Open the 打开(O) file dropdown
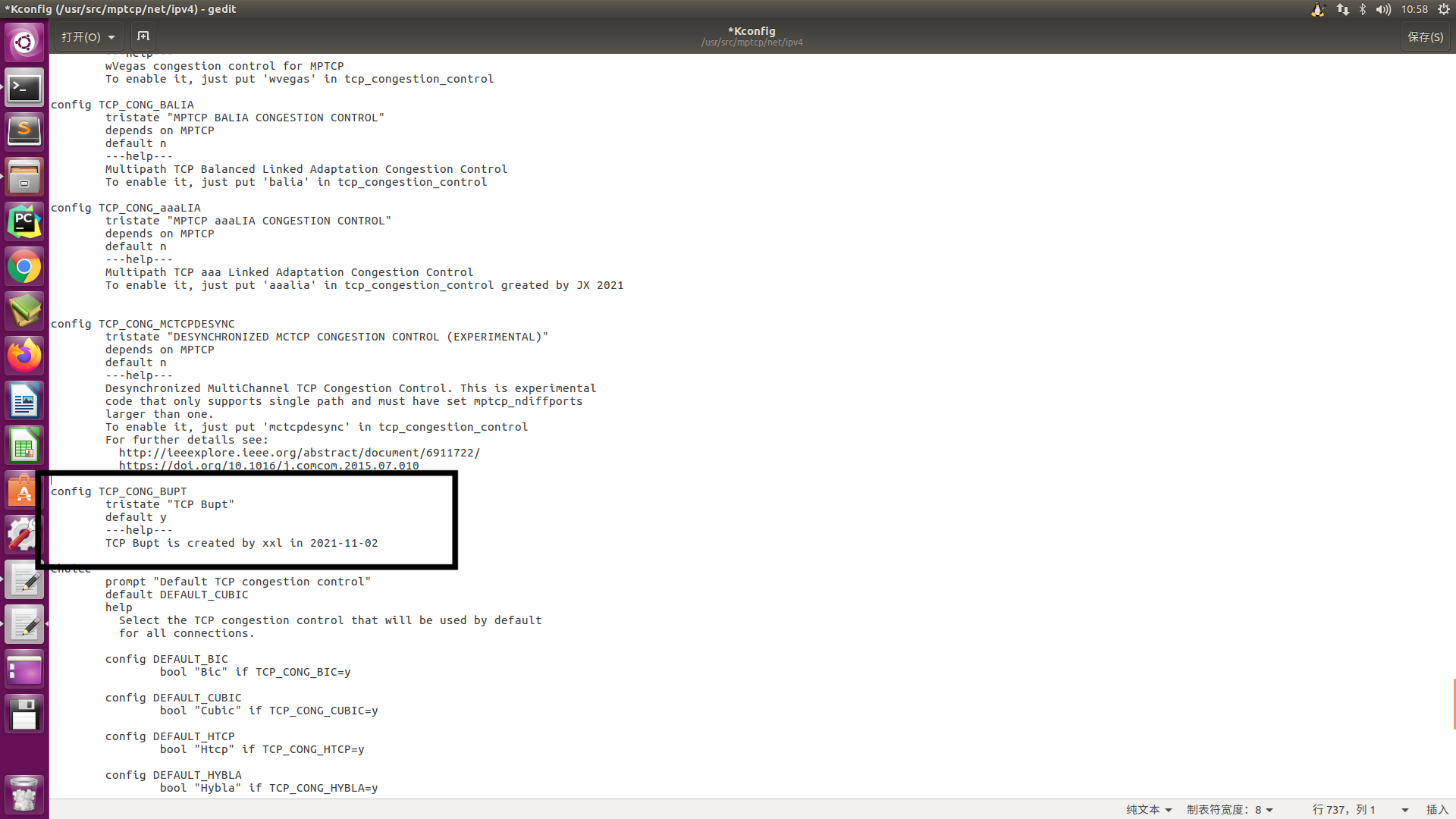The height and width of the screenshot is (819, 1456). [87, 36]
